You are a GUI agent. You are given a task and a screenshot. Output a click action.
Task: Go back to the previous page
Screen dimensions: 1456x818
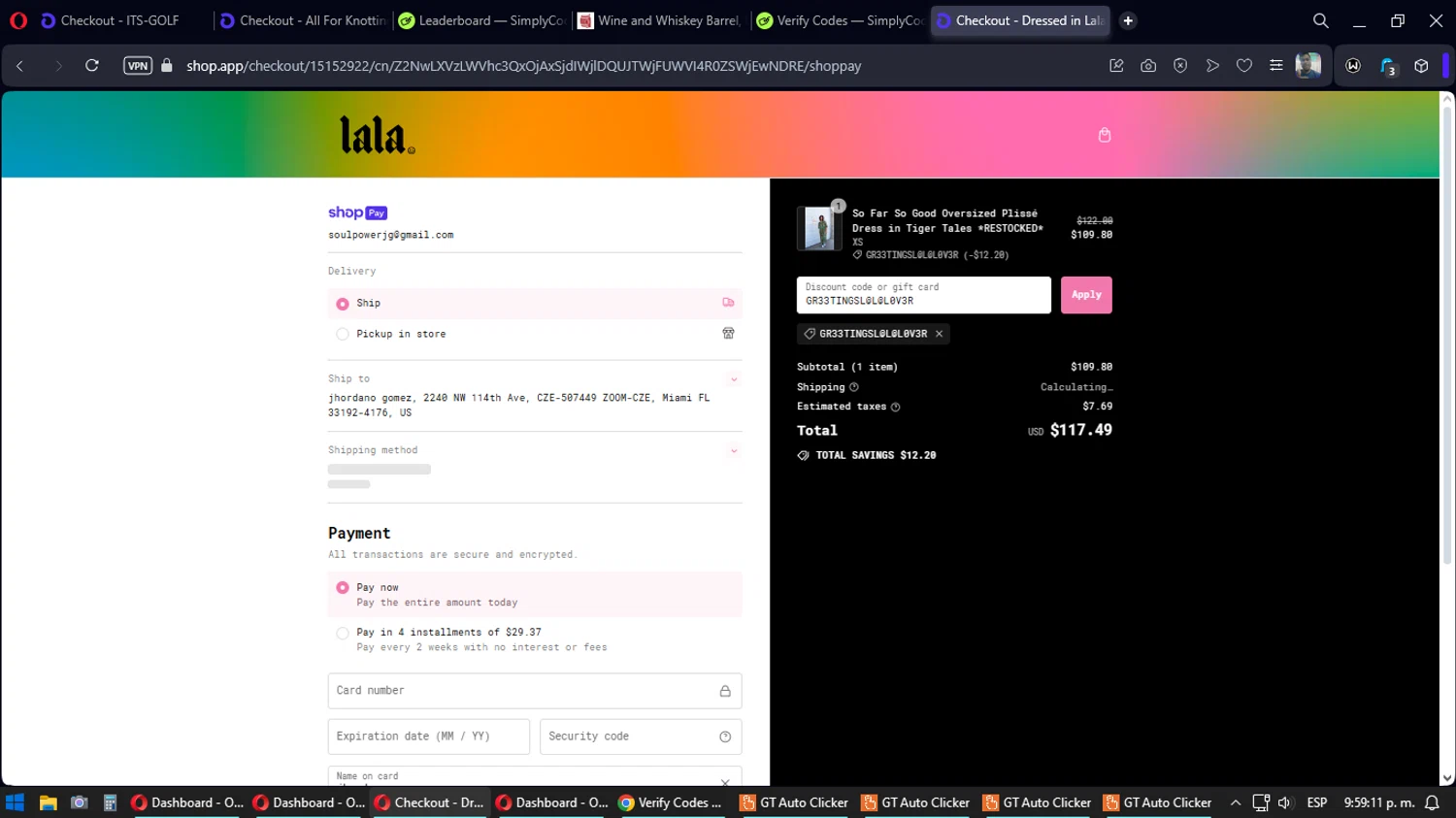[20, 66]
